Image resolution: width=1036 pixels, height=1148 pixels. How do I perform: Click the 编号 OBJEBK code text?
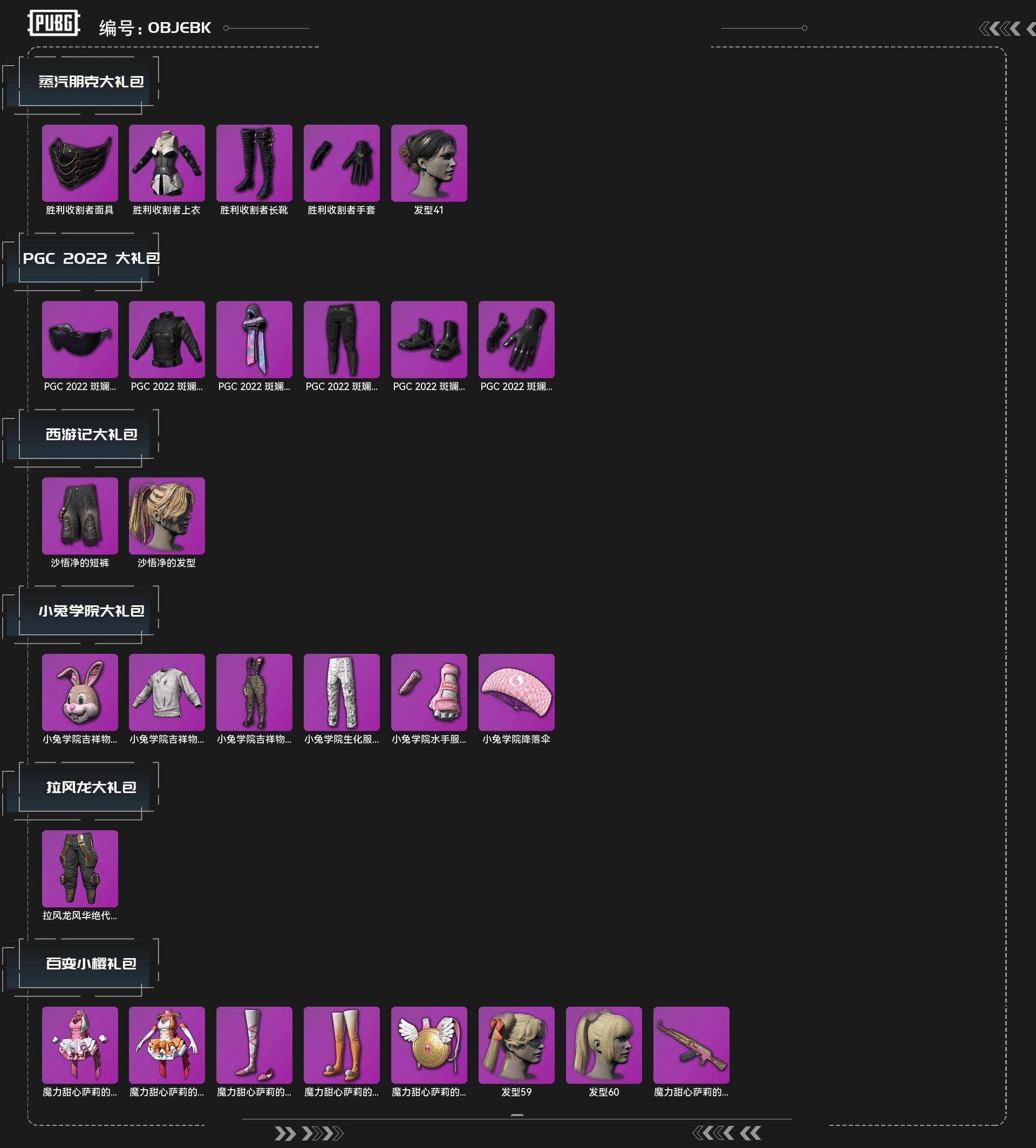pyautogui.click(x=155, y=28)
